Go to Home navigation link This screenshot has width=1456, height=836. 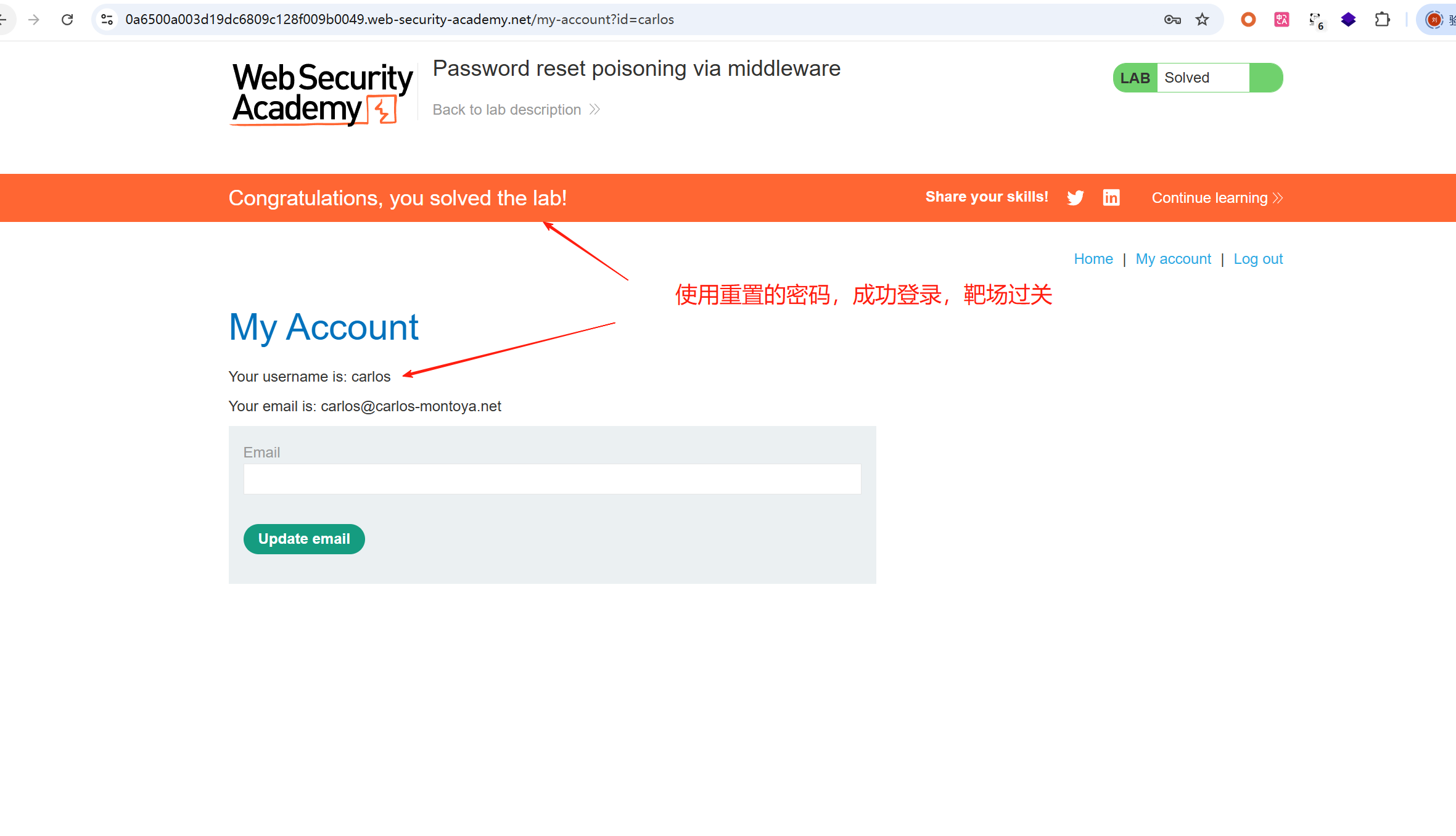(1093, 259)
